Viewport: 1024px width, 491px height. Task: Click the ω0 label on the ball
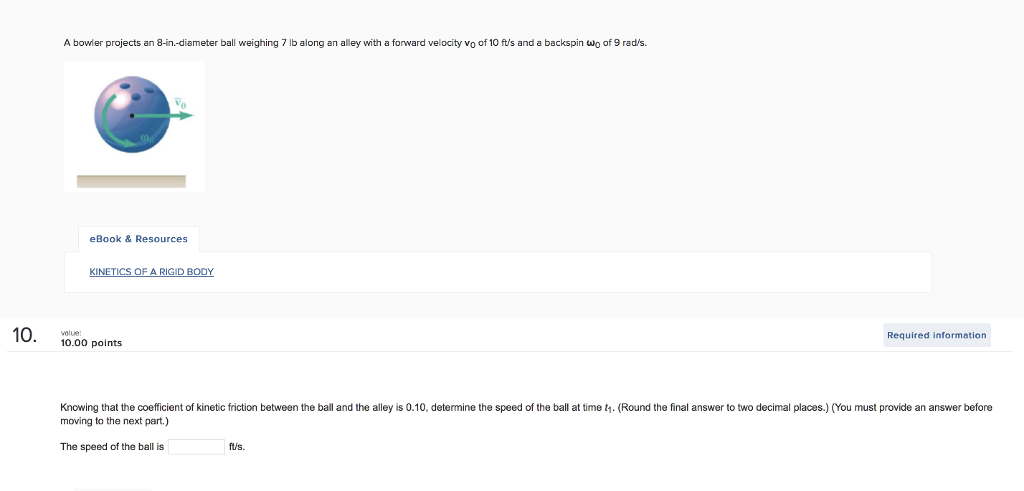(x=148, y=139)
